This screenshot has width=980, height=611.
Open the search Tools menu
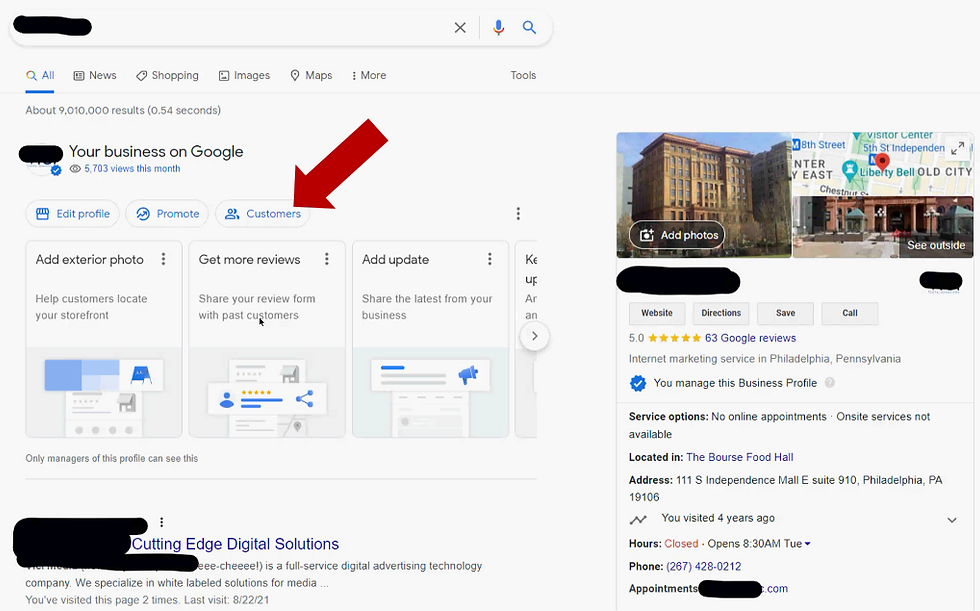(523, 76)
